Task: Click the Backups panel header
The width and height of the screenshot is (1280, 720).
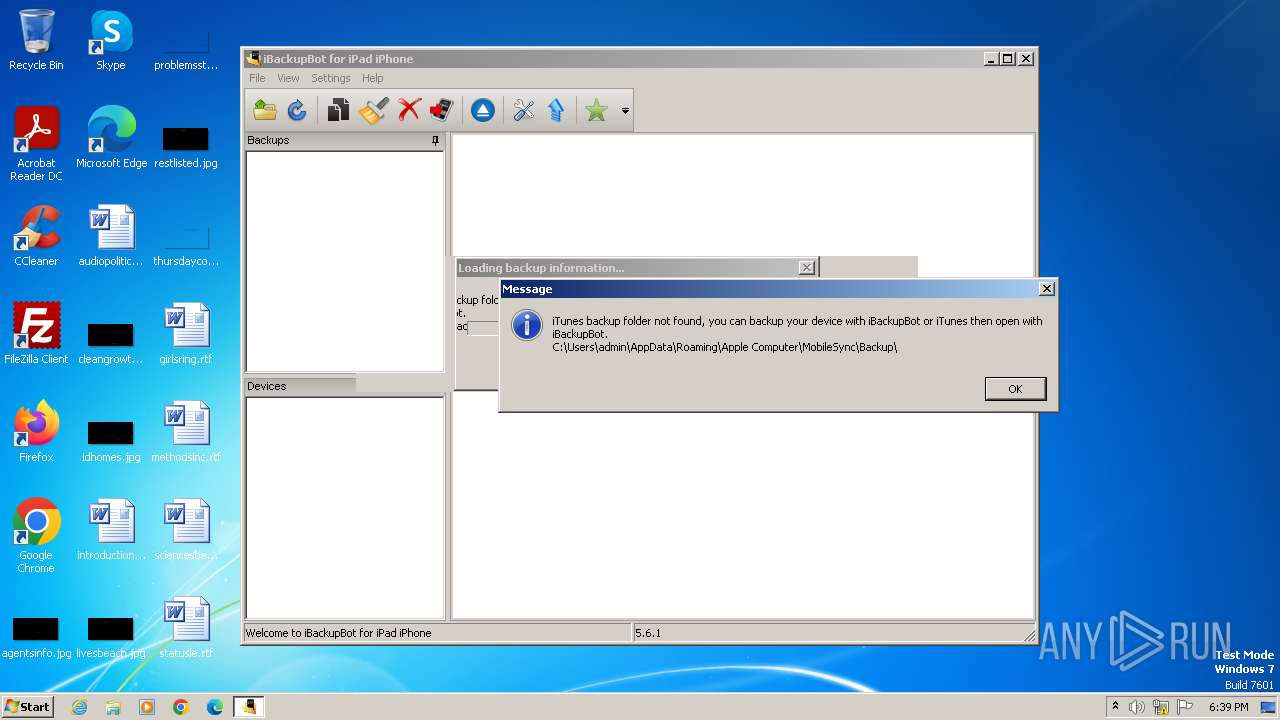Action: [344, 141]
